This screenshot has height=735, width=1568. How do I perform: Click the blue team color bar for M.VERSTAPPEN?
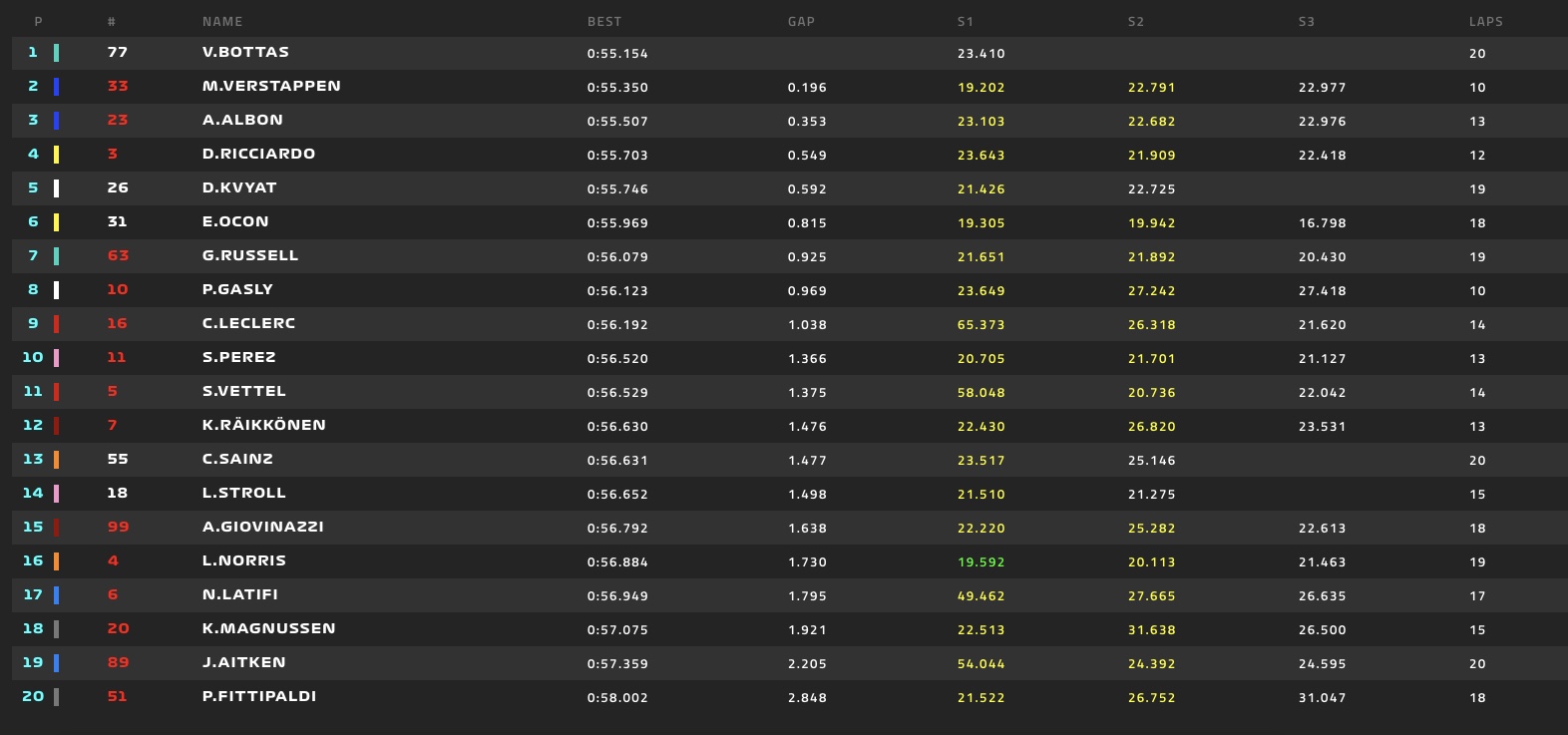(56, 87)
